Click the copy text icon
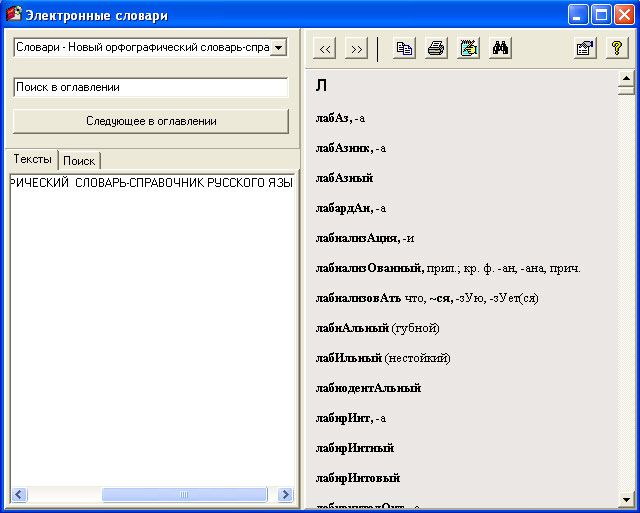 [x=404, y=49]
